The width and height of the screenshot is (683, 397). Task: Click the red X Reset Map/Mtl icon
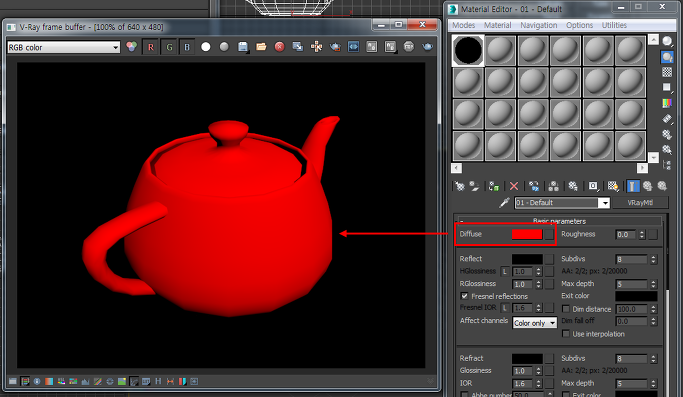click(514, 187)
